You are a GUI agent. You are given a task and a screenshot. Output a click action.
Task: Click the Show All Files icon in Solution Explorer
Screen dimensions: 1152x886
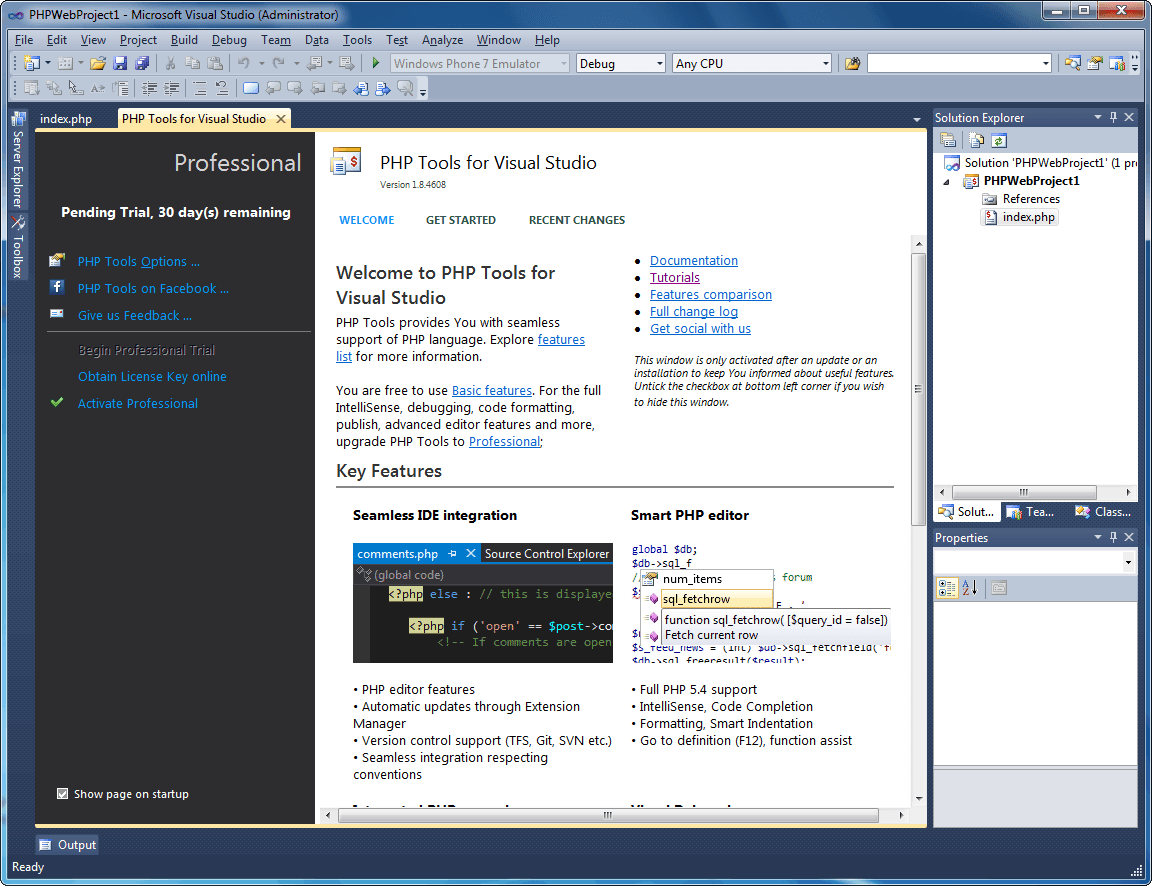click(976, 140)
